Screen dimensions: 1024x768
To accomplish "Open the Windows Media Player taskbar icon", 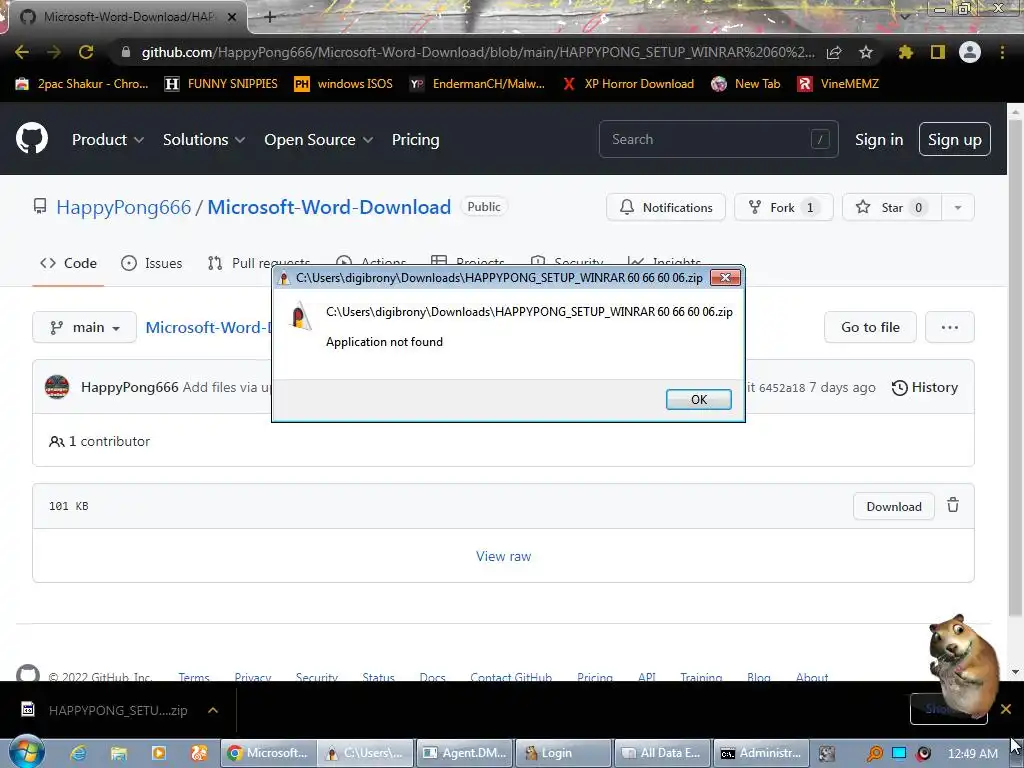I will pos(159,753).
